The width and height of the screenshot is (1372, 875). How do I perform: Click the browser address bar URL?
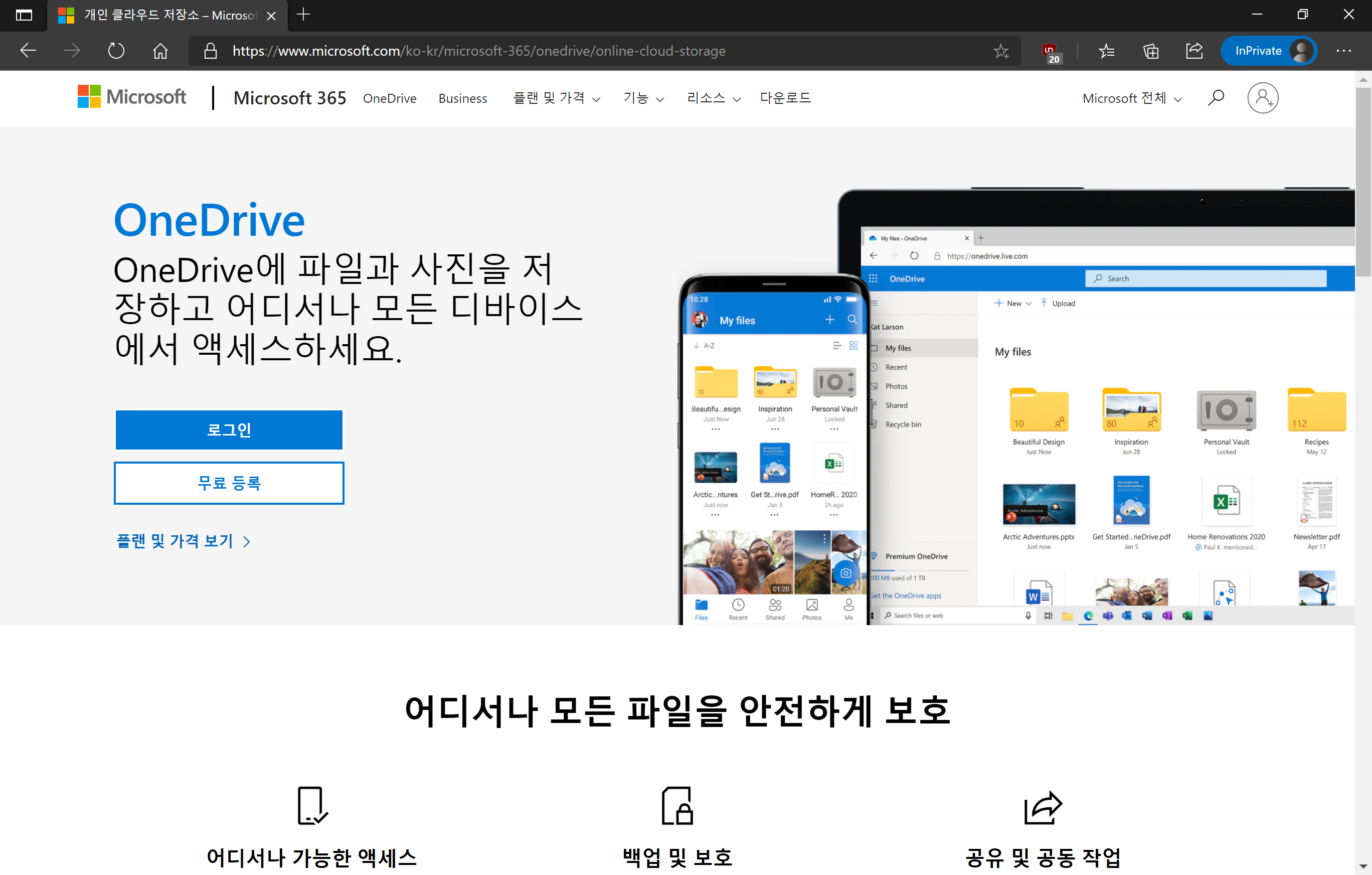point(478,51)
